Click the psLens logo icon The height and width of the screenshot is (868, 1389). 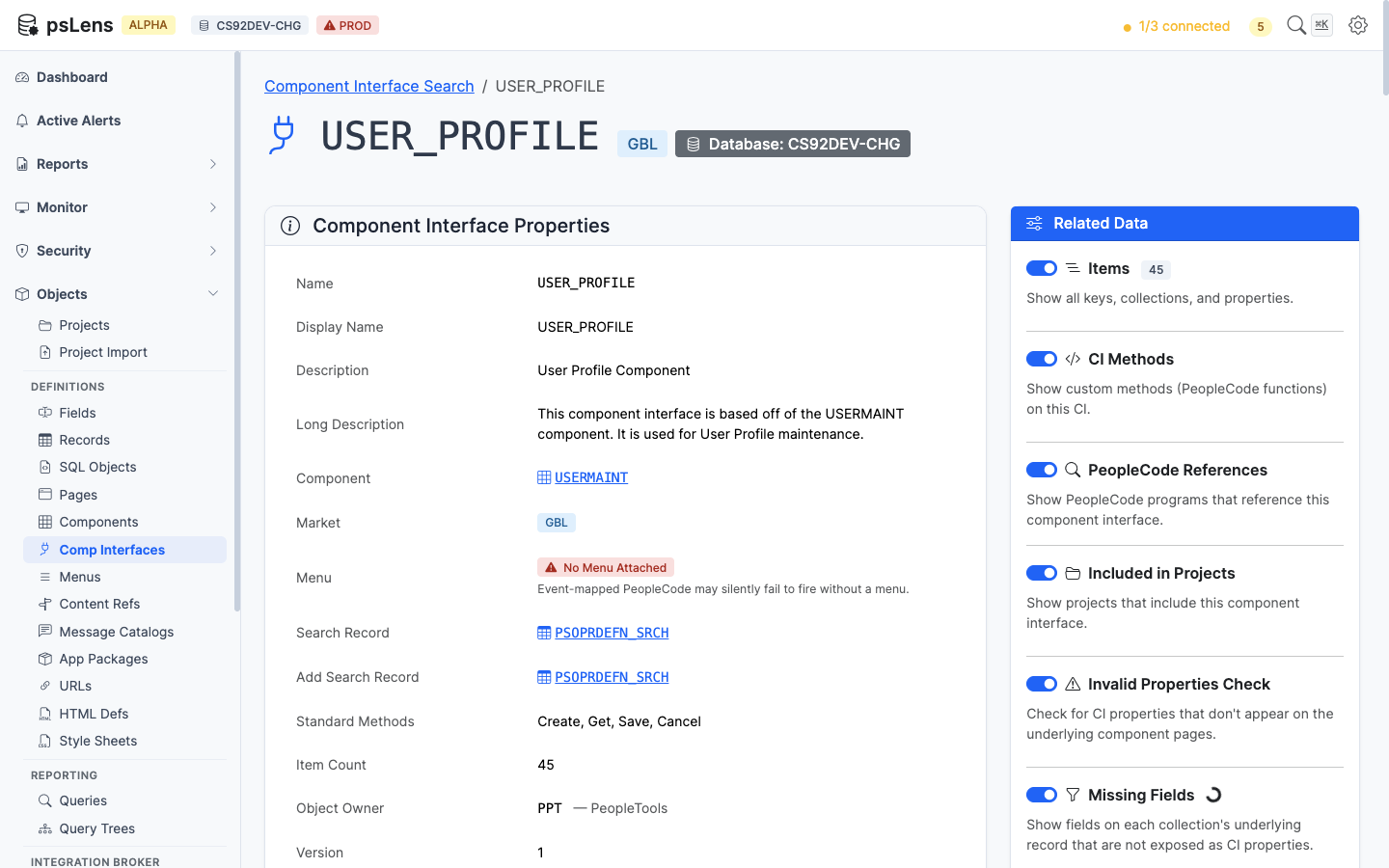(x=28, y=25)
